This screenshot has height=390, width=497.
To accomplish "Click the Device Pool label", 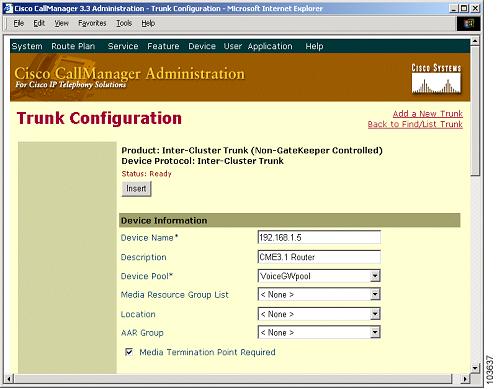I will 147,276.
